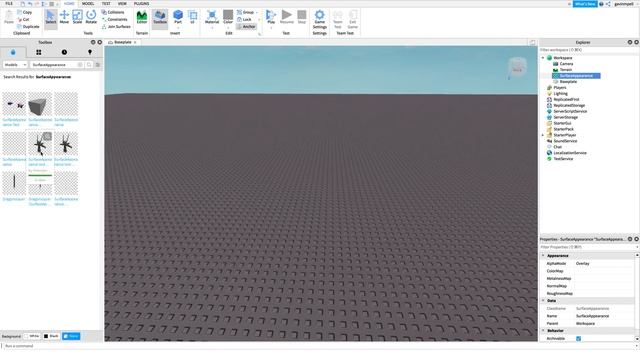The image size is (640, 360).
Task: Open the Terrain Editor
Action: click(142, 18)
